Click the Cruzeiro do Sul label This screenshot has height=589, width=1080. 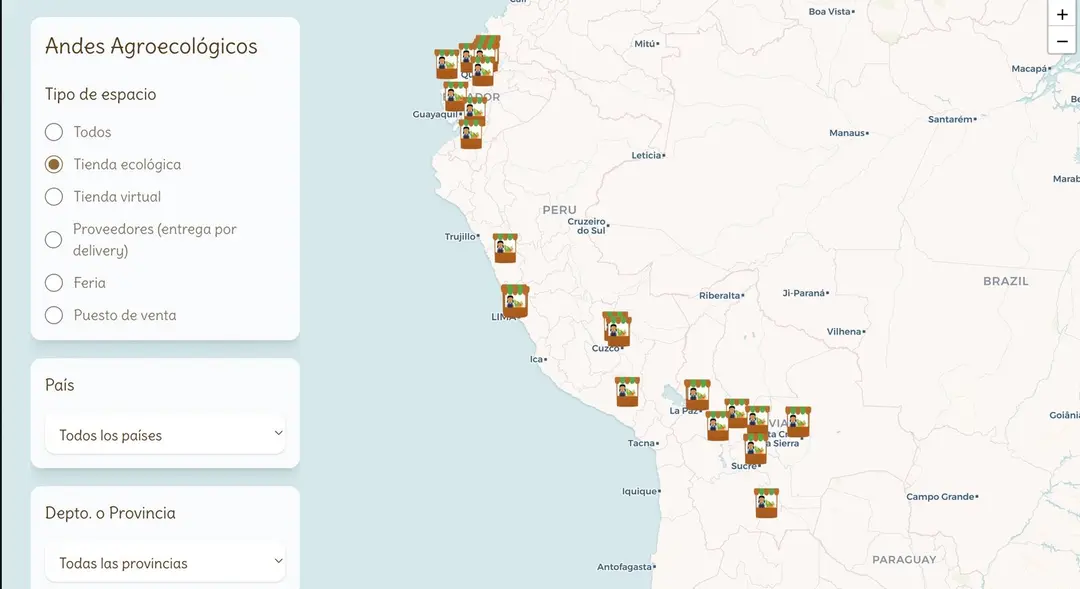587,226
